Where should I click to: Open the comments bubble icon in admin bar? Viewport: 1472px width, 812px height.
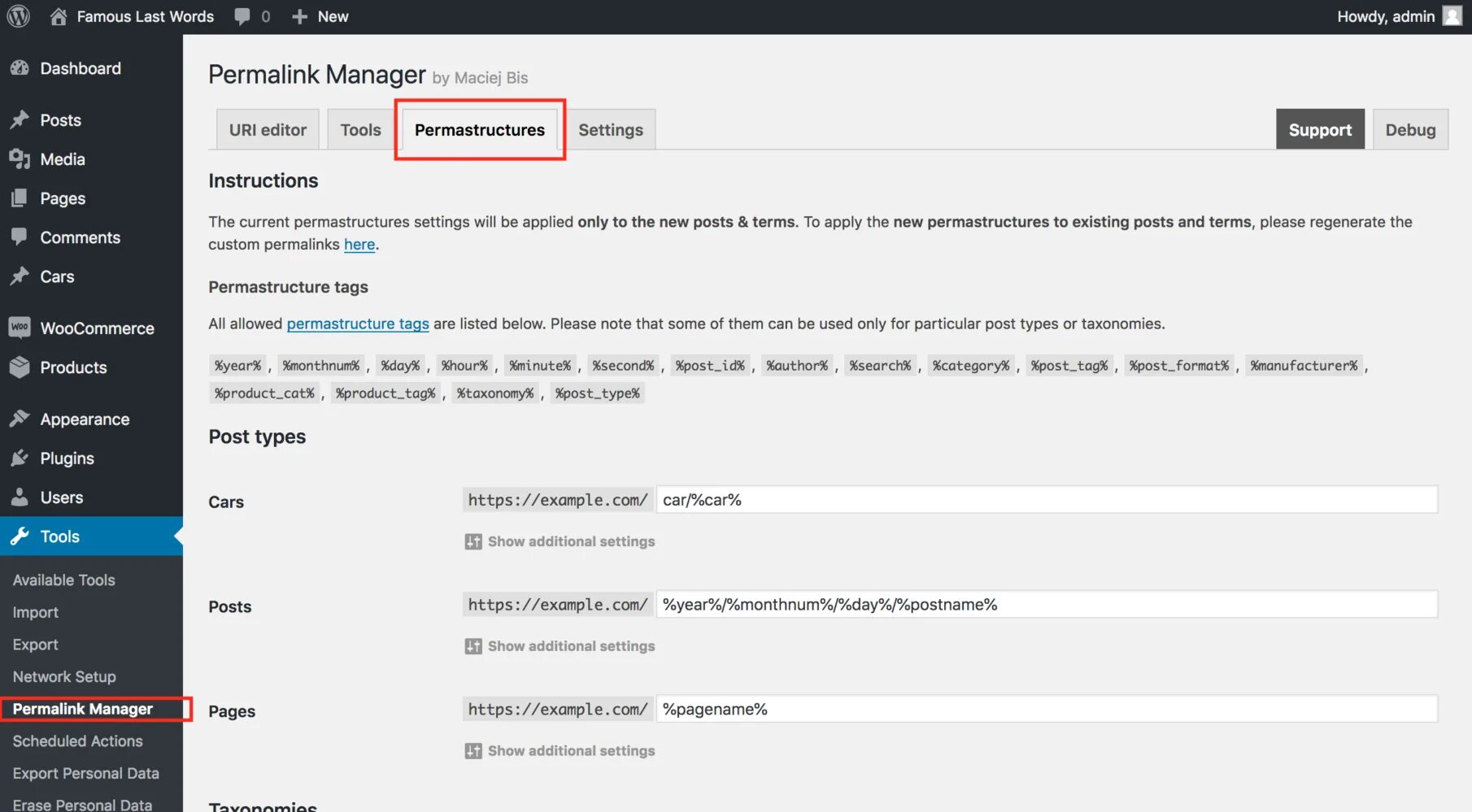(242, 16)
